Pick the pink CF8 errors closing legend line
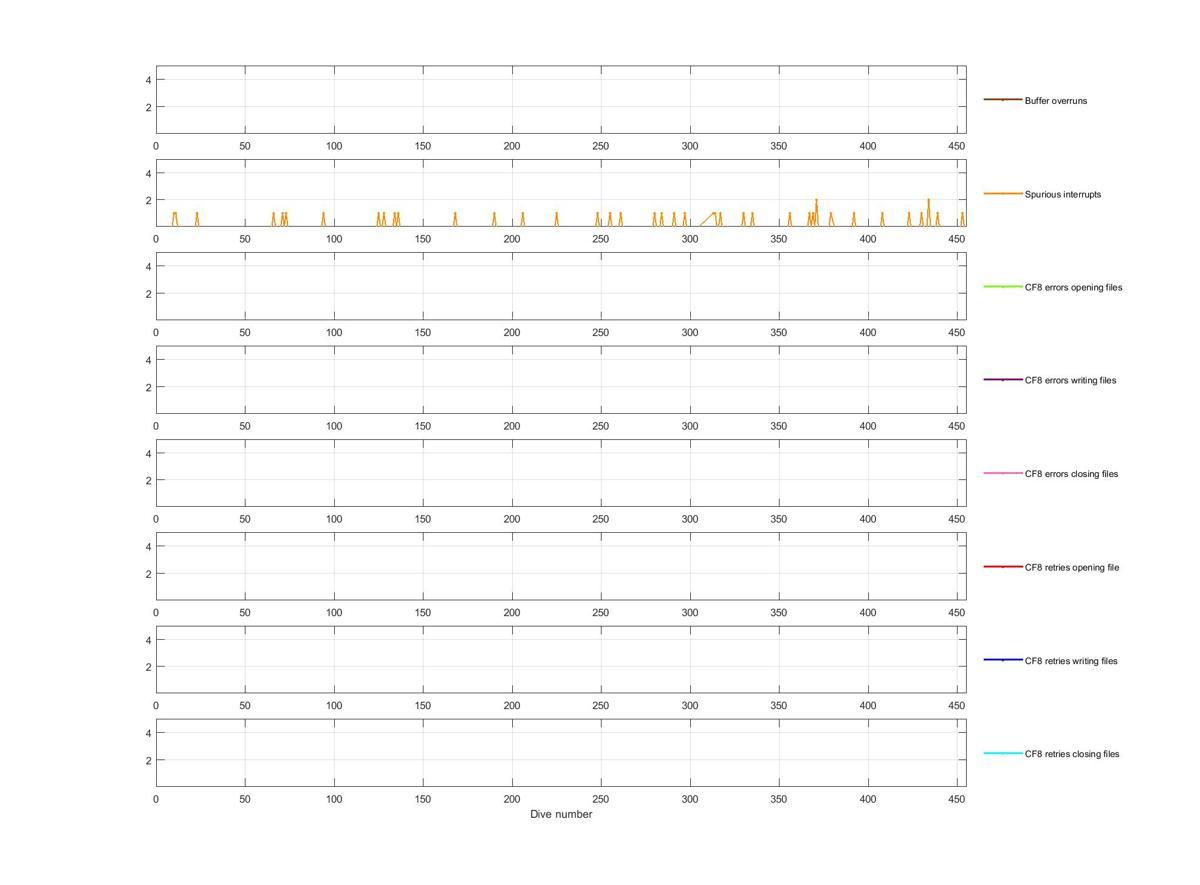The height and width of the screenshot is (885, 1200). point(1003,473)
